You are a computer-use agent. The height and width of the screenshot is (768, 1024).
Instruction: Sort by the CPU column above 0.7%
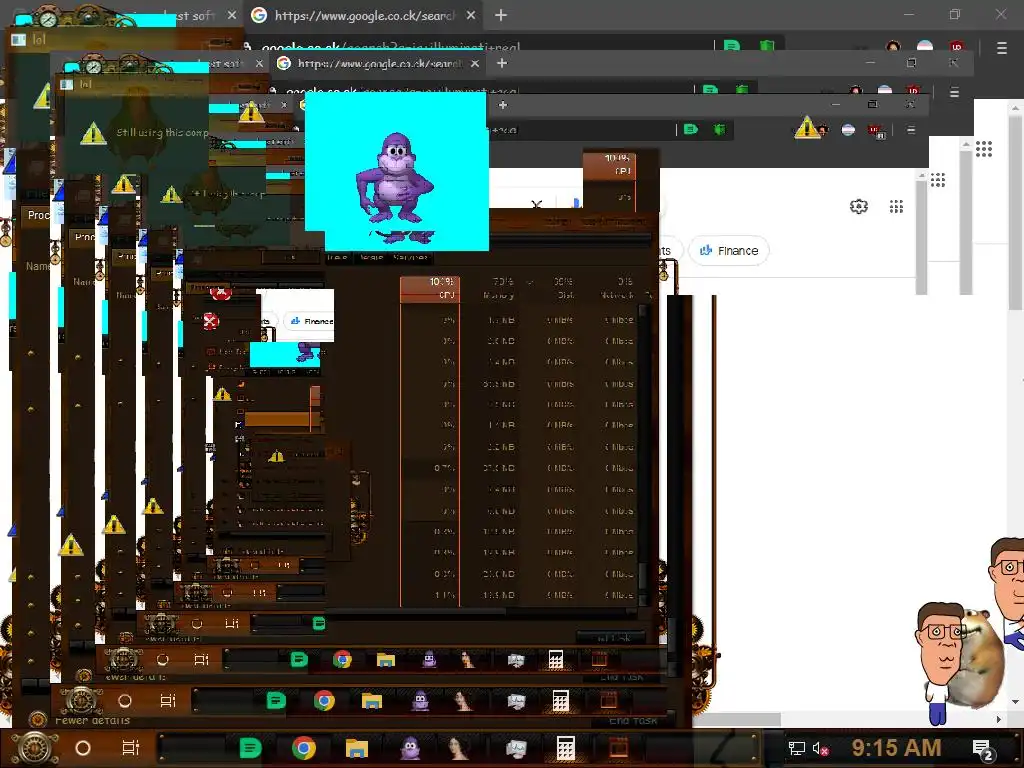[430, 288]
